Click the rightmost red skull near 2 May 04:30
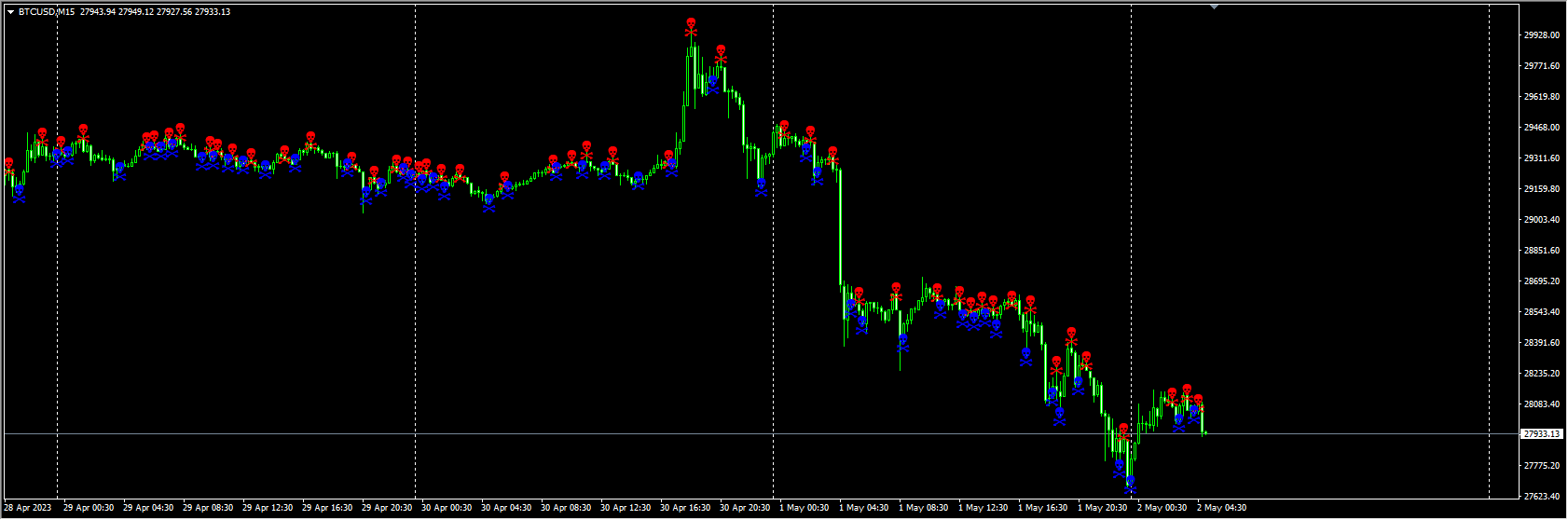 tap(1198, 400)
